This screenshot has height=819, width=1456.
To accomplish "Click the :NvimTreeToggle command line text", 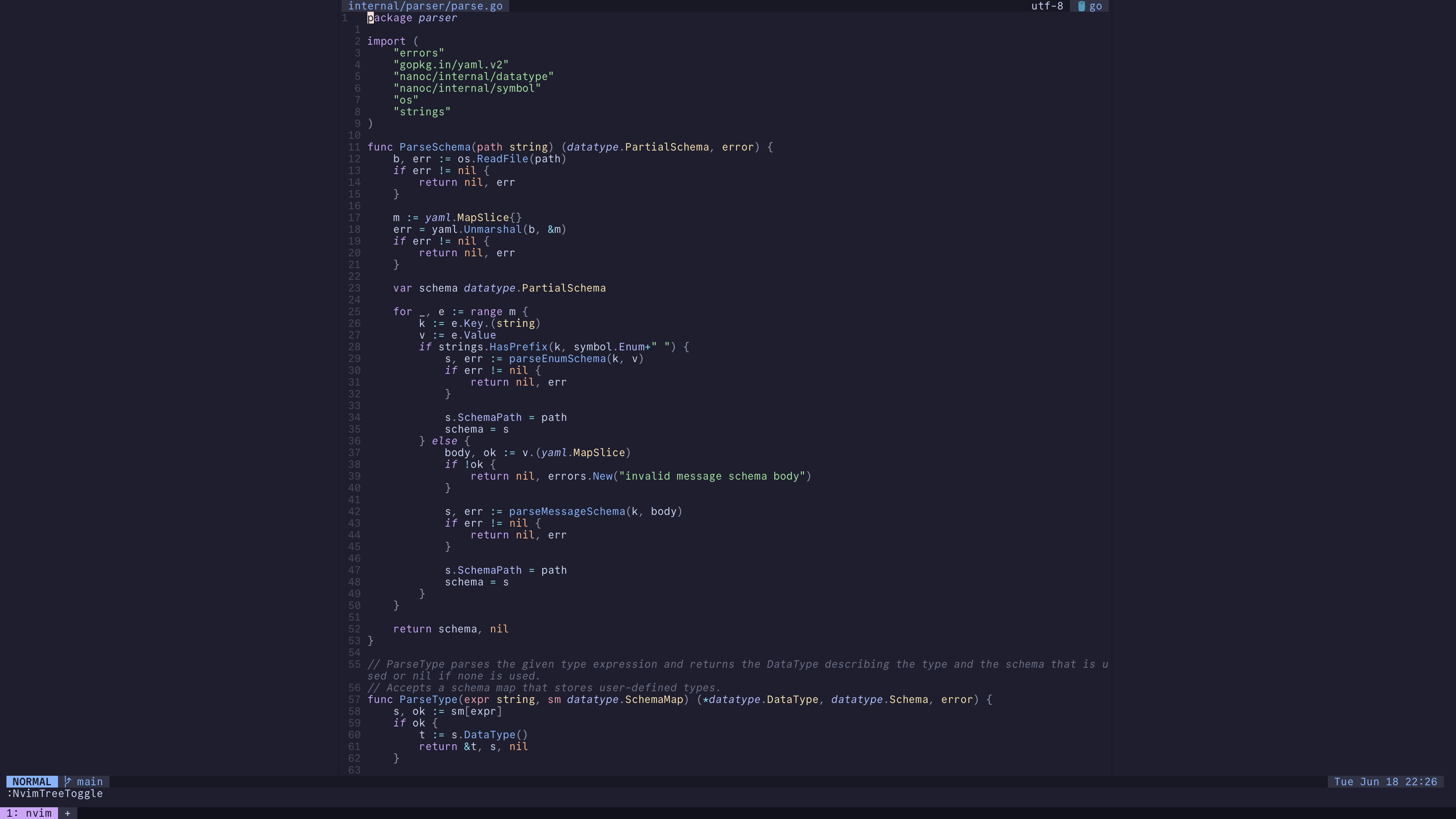I will click(x=55, y=794).
